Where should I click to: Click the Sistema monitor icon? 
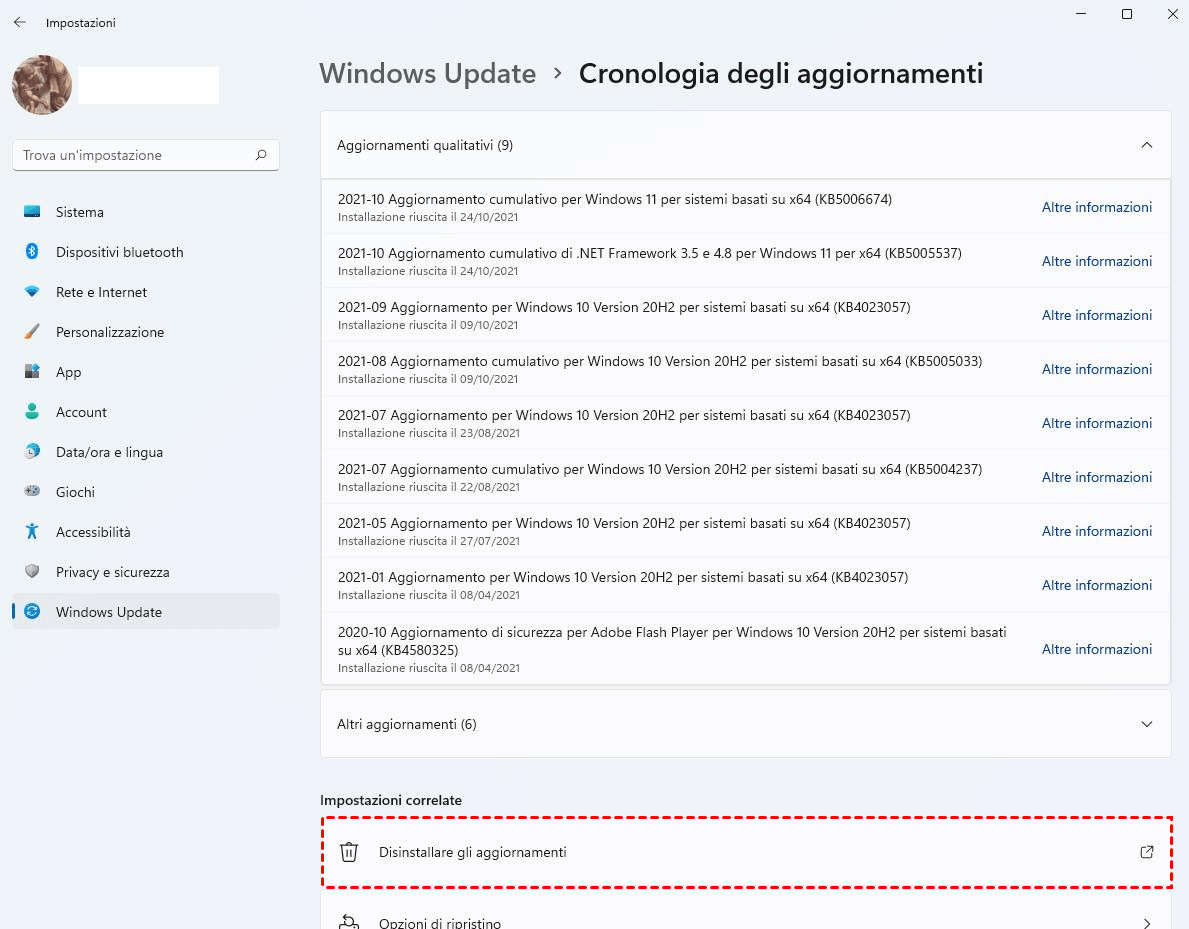pos(33,212)
